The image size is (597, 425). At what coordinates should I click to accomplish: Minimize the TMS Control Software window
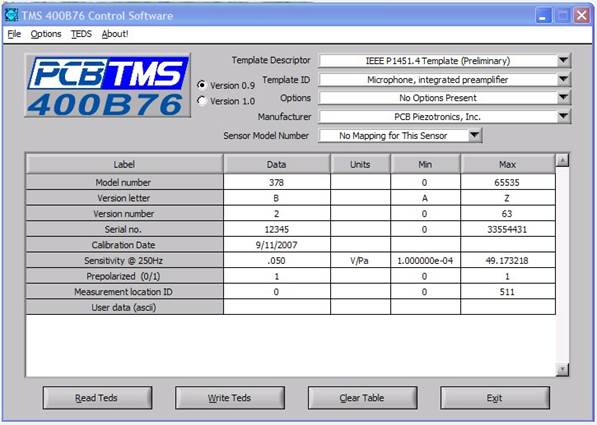coord(543,16)
